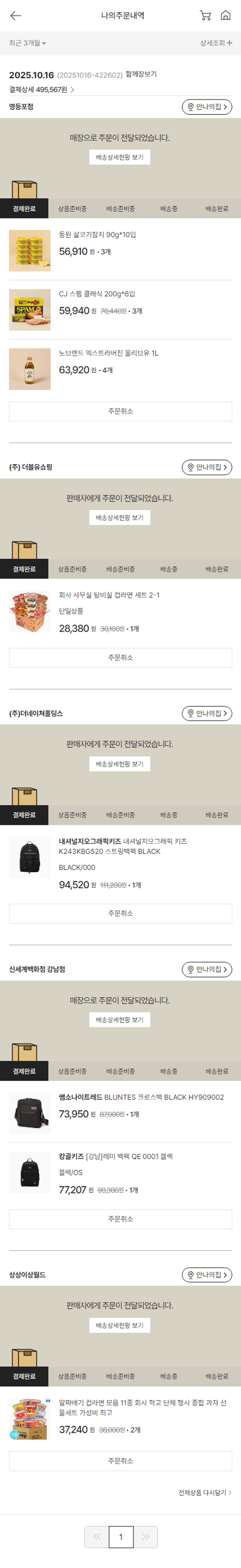Open the 캉골키즈 레미 백팩 thumbnail
241x1568 pixels.
coord(30,1172)
